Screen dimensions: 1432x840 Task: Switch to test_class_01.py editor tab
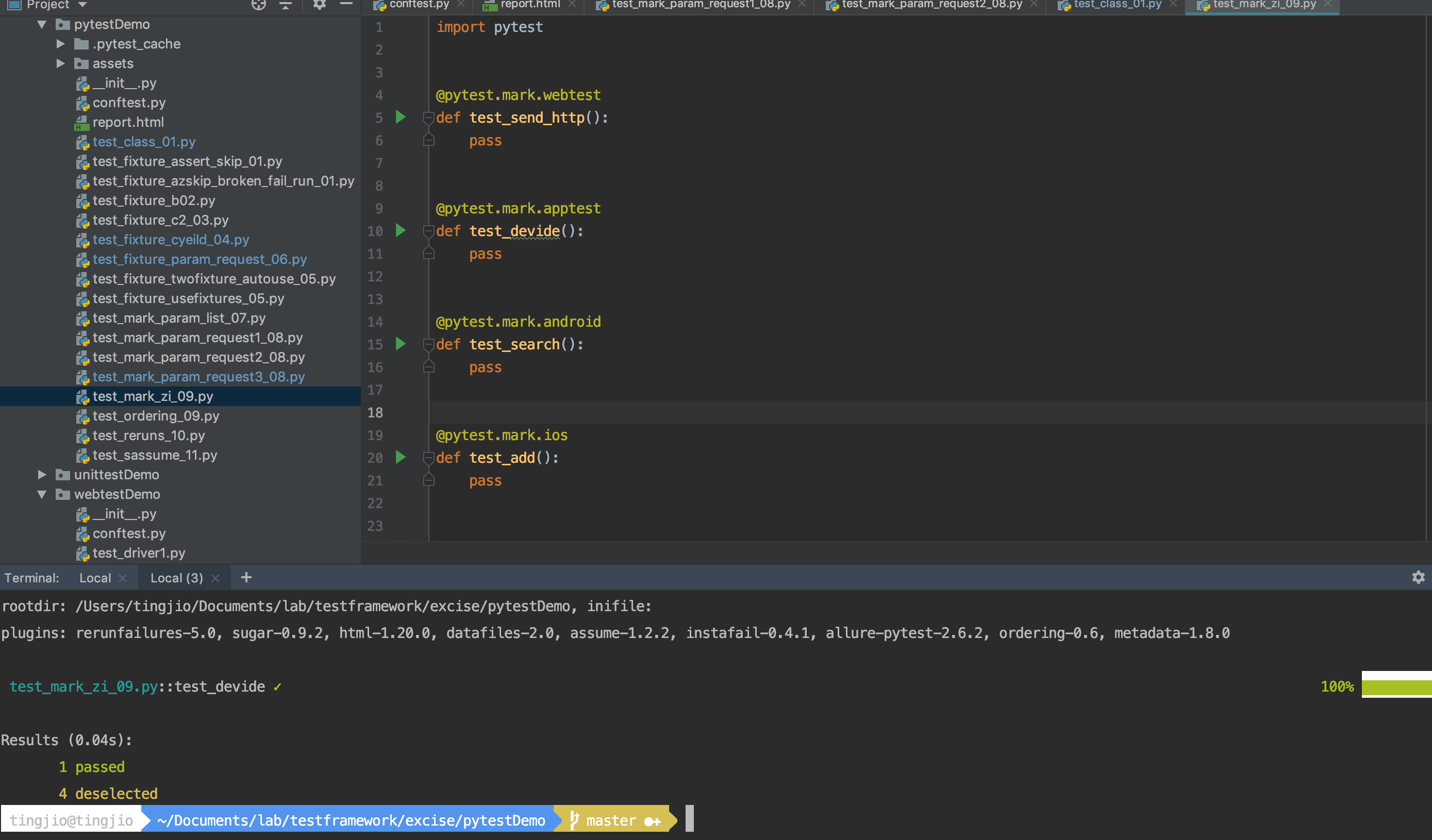[1117, 5]
